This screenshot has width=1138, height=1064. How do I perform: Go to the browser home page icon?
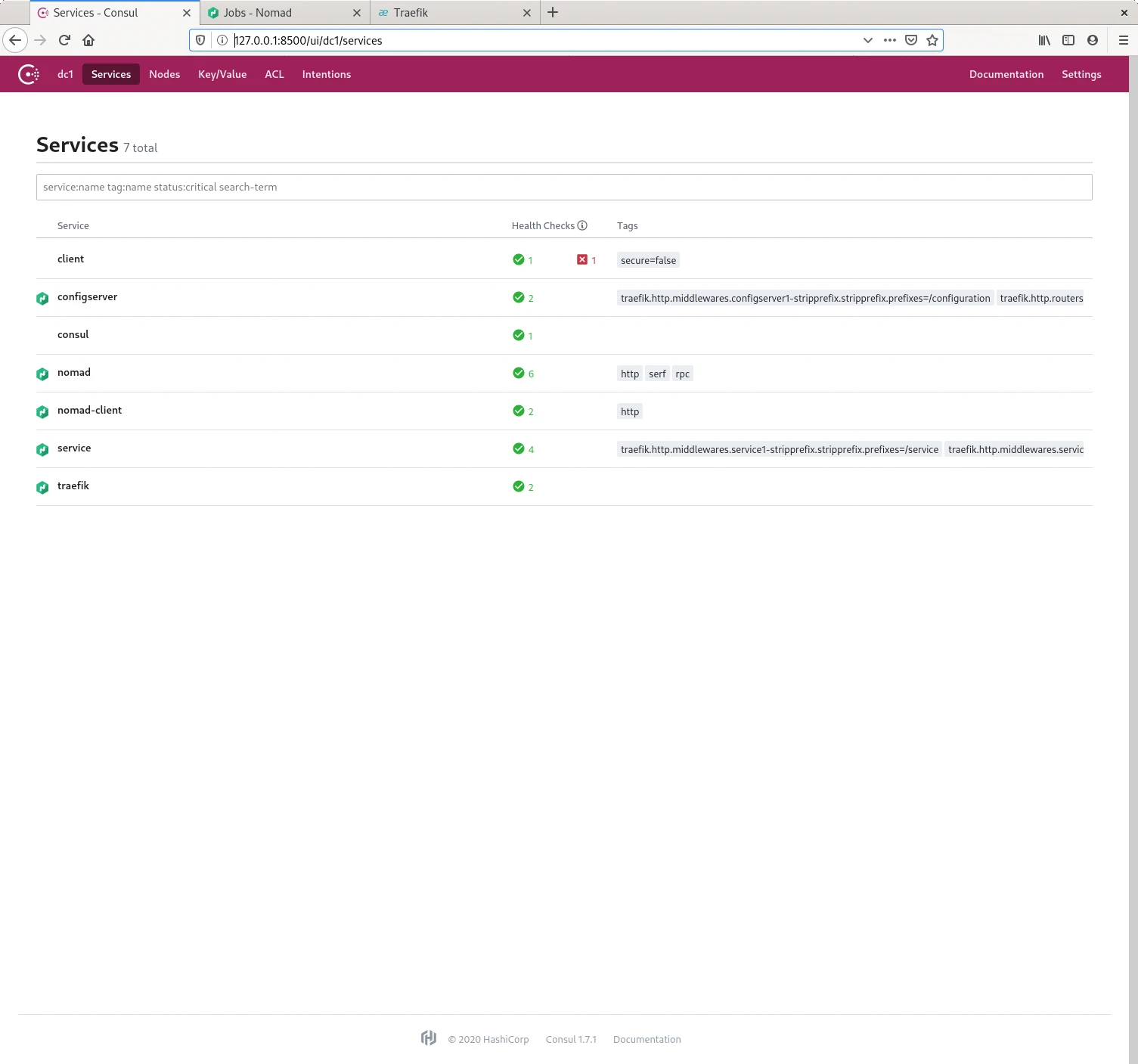click(88, 40)
